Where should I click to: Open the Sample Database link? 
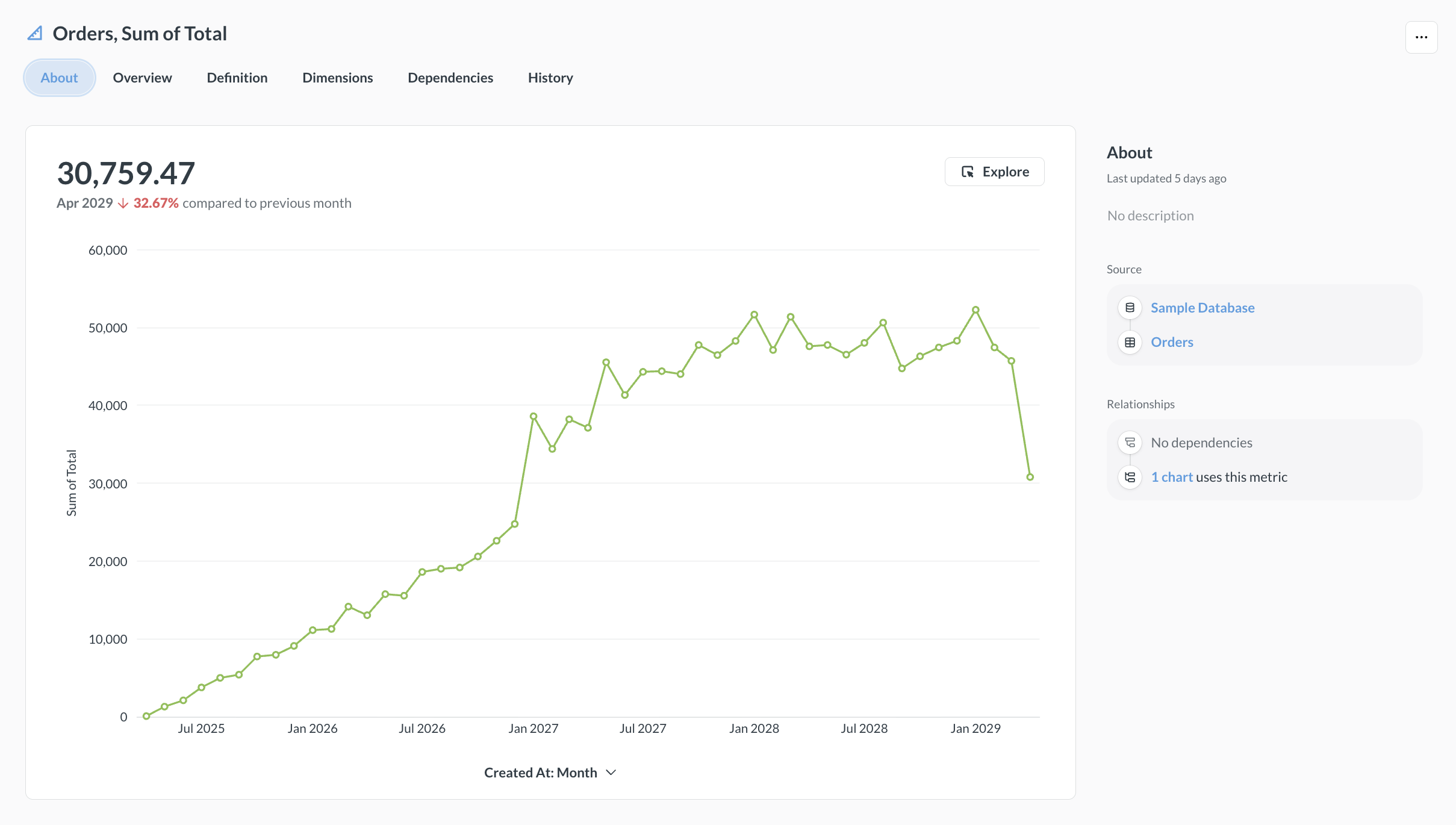click(x=1202, y=308)
